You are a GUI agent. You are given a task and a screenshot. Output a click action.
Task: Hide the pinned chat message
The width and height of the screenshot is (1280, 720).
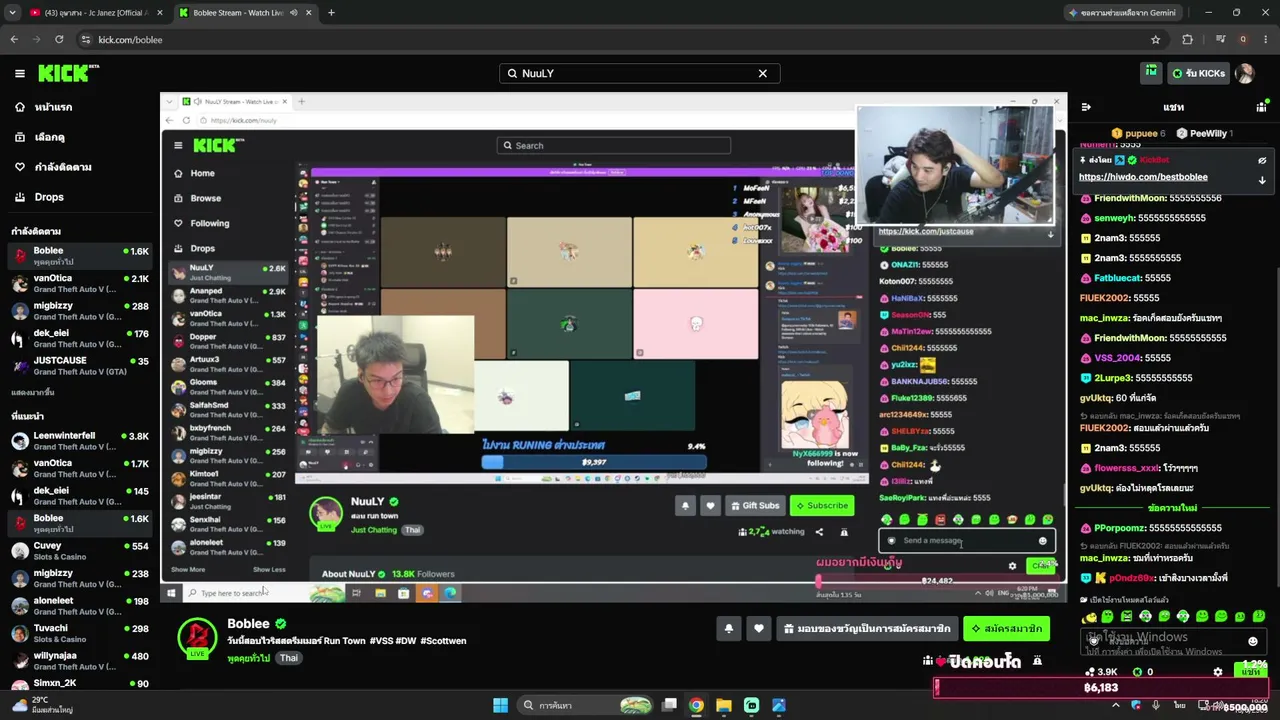(1262, 160)
